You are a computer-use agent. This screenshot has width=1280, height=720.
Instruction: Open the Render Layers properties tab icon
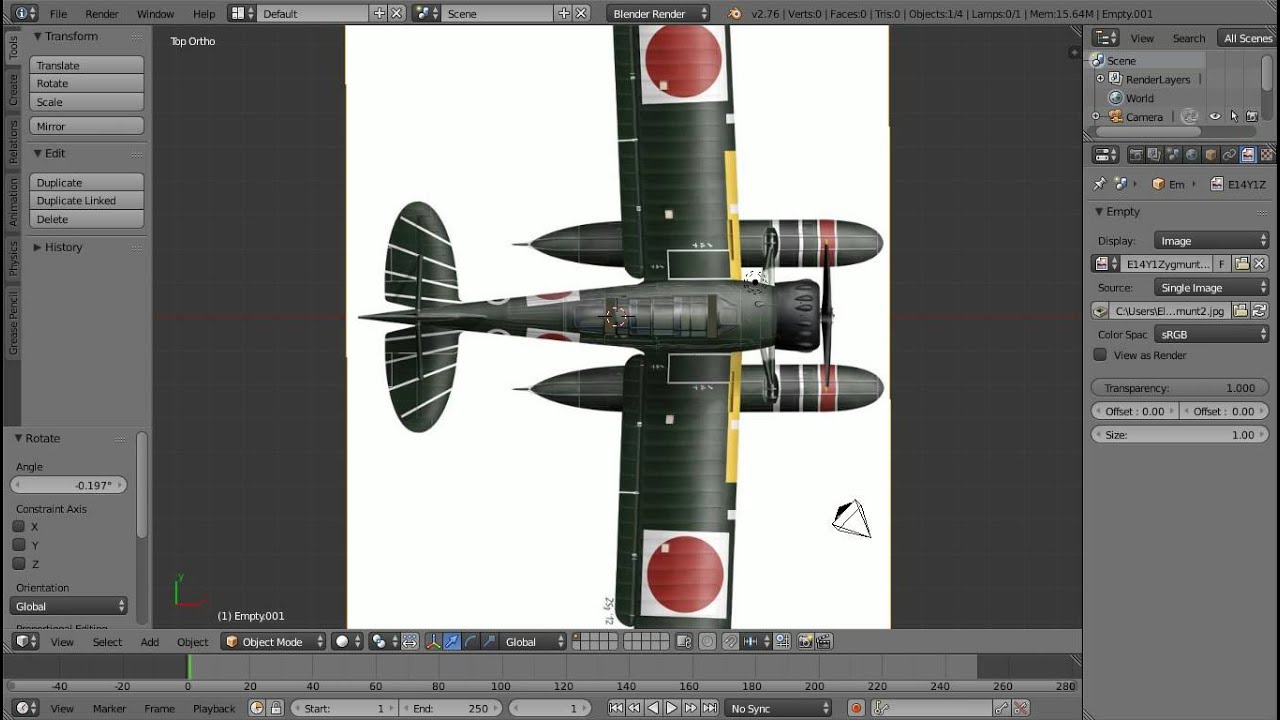(1154, 155)
